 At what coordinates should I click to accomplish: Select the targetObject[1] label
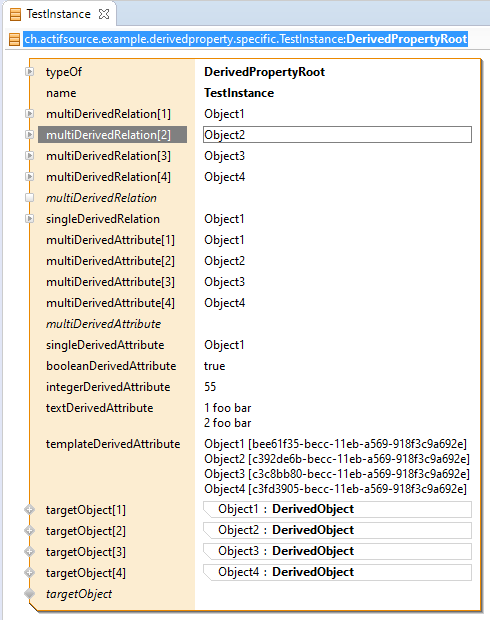(x=86, y=510)
